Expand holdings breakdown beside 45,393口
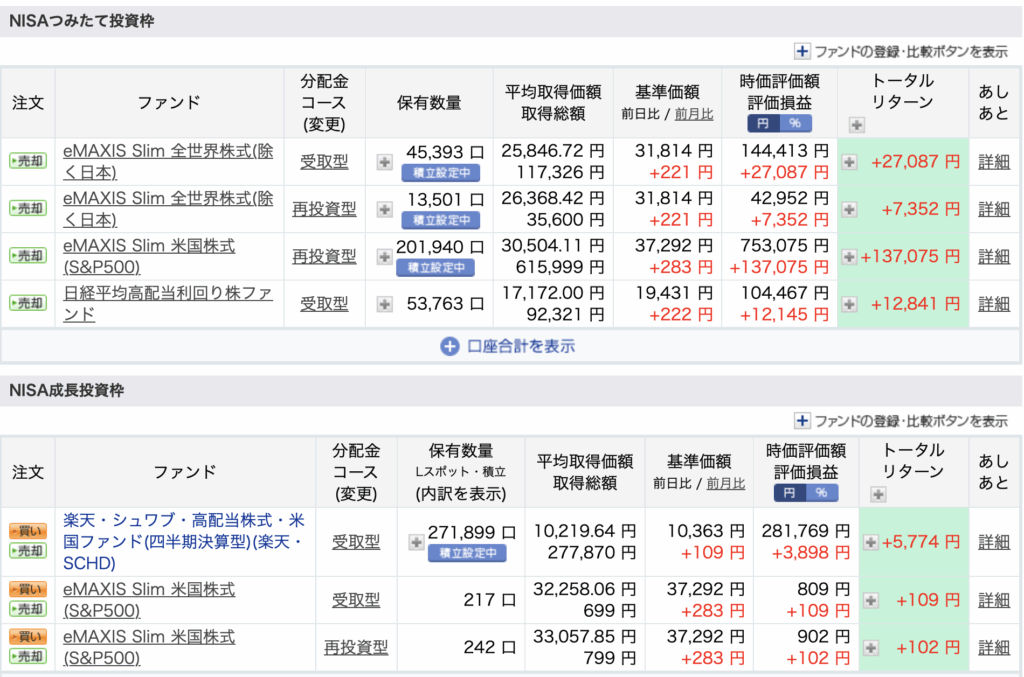The image size is (1024, 677). click(384, 162)
